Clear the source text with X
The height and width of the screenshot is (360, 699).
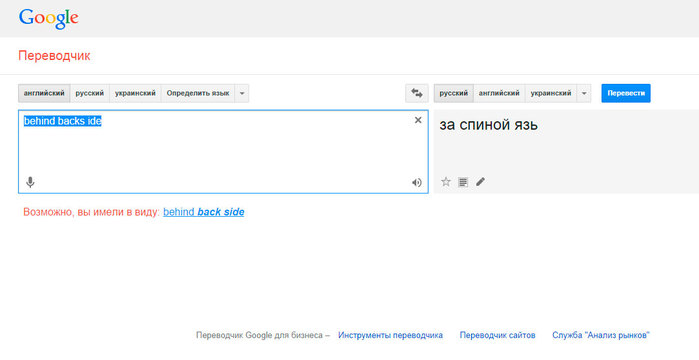coord(418,120)
